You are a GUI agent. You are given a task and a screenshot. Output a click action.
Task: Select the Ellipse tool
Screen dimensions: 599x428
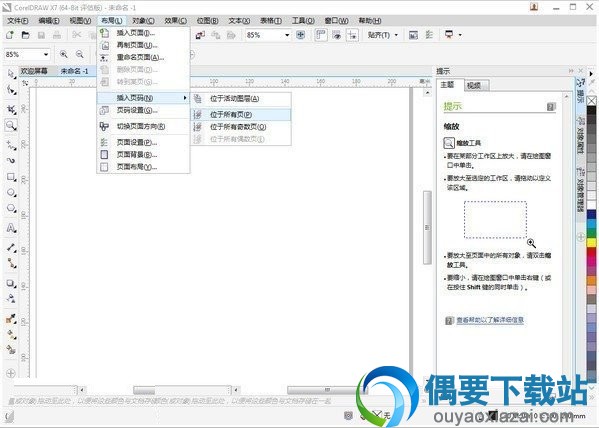coord(11,193)
